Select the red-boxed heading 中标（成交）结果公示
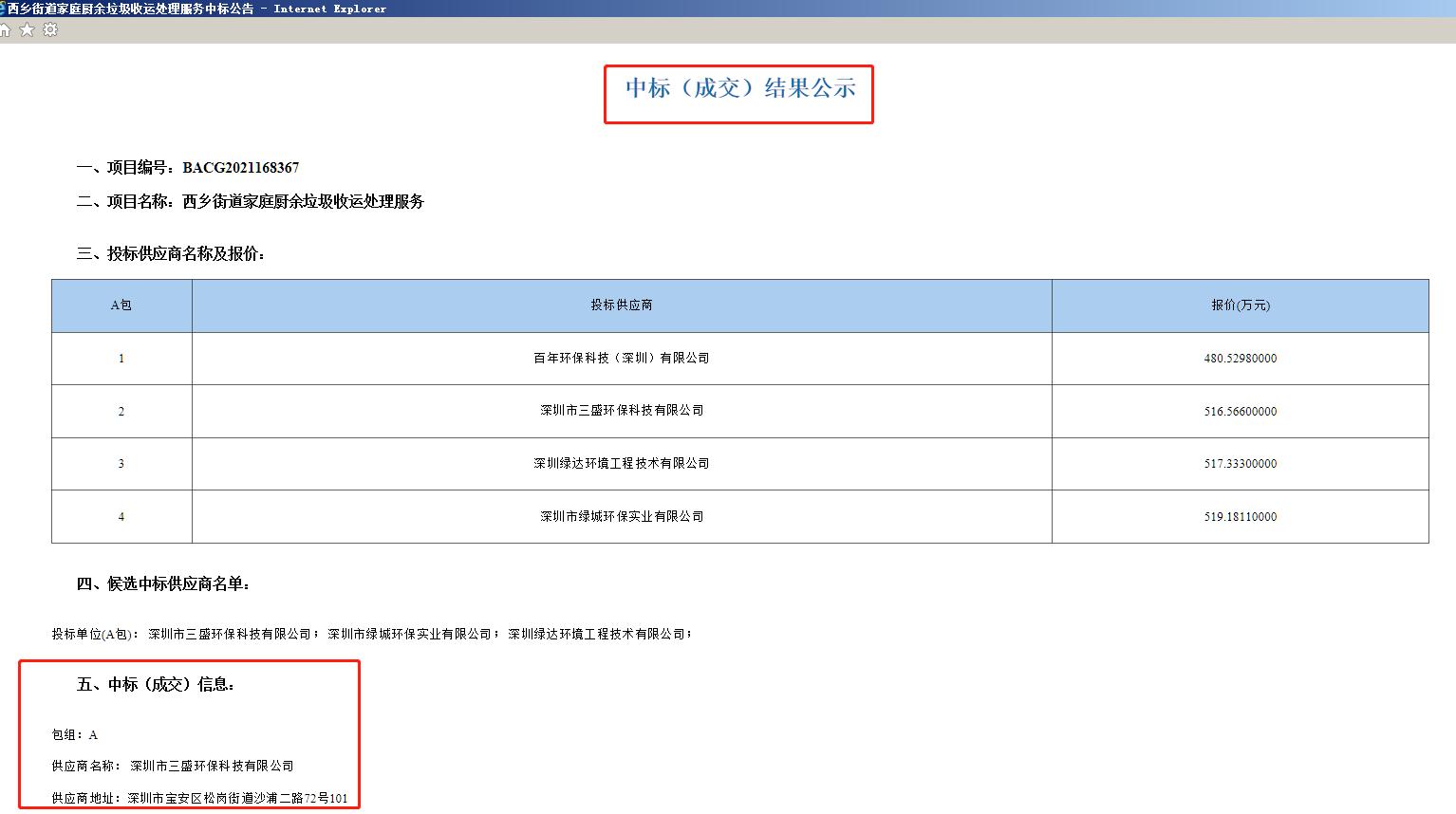 [739, 89]
